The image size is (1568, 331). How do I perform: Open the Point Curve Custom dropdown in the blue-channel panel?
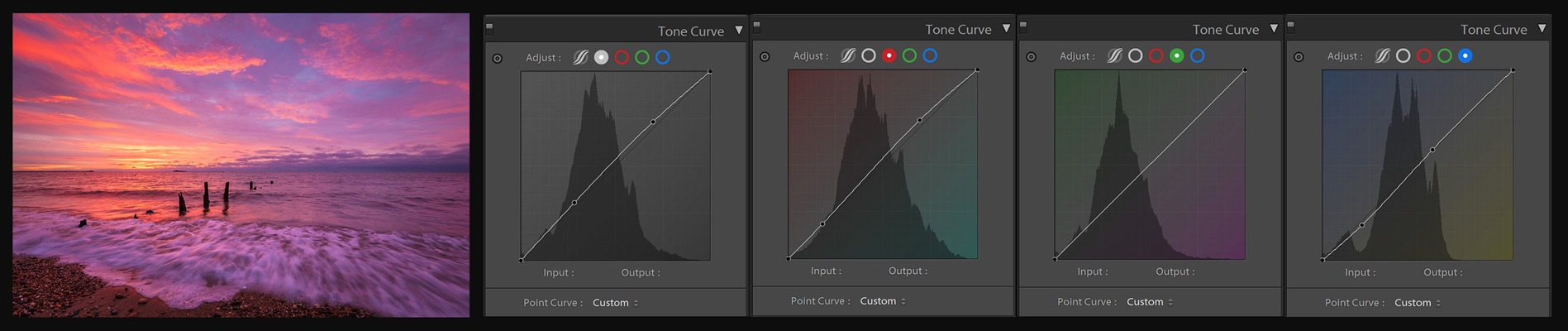click(x=1418, y=303)
